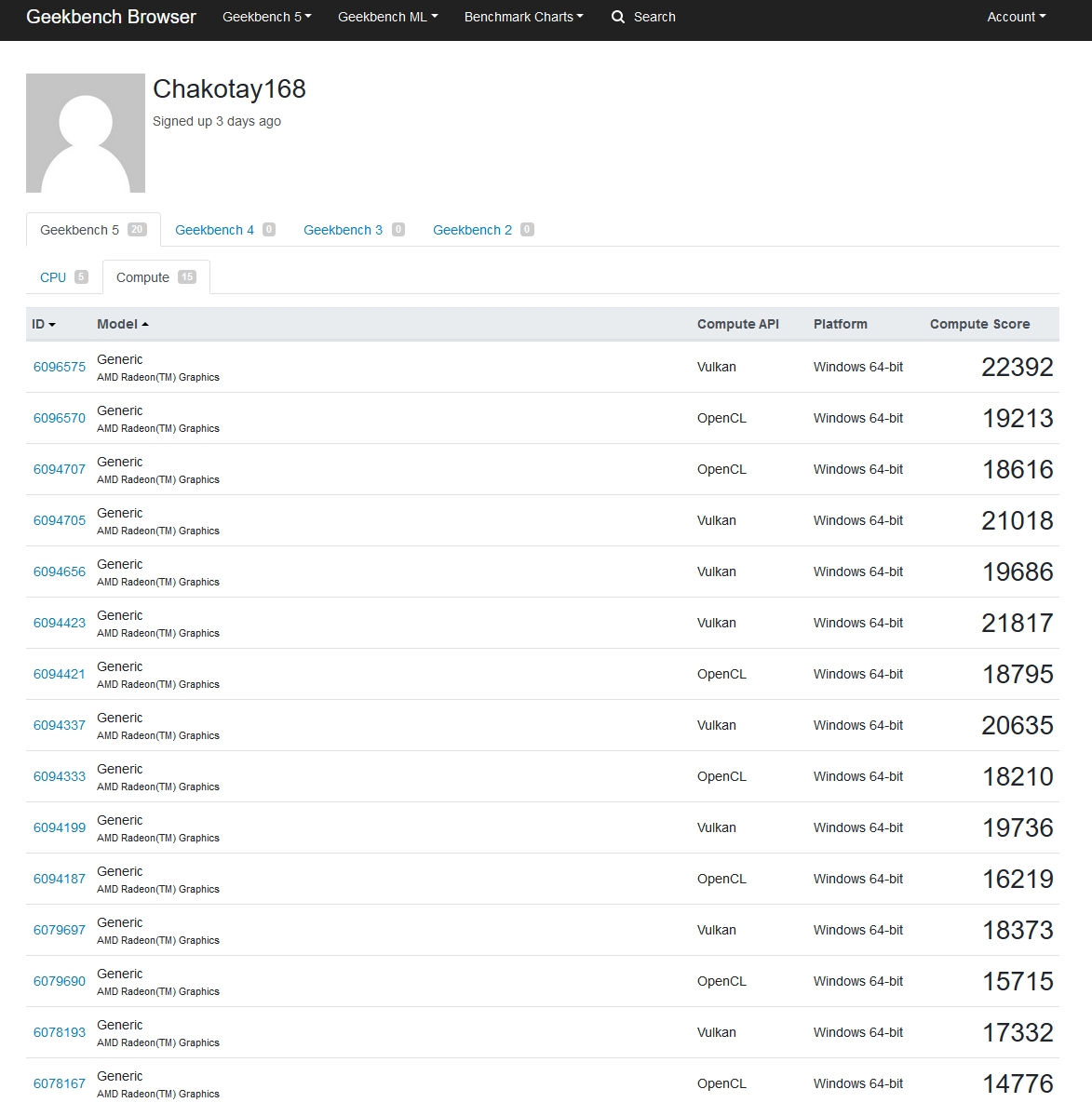The height and width of the screenshot is (1116, 1092).
Task: Open result ID 6096570
Action: [59, 419]
